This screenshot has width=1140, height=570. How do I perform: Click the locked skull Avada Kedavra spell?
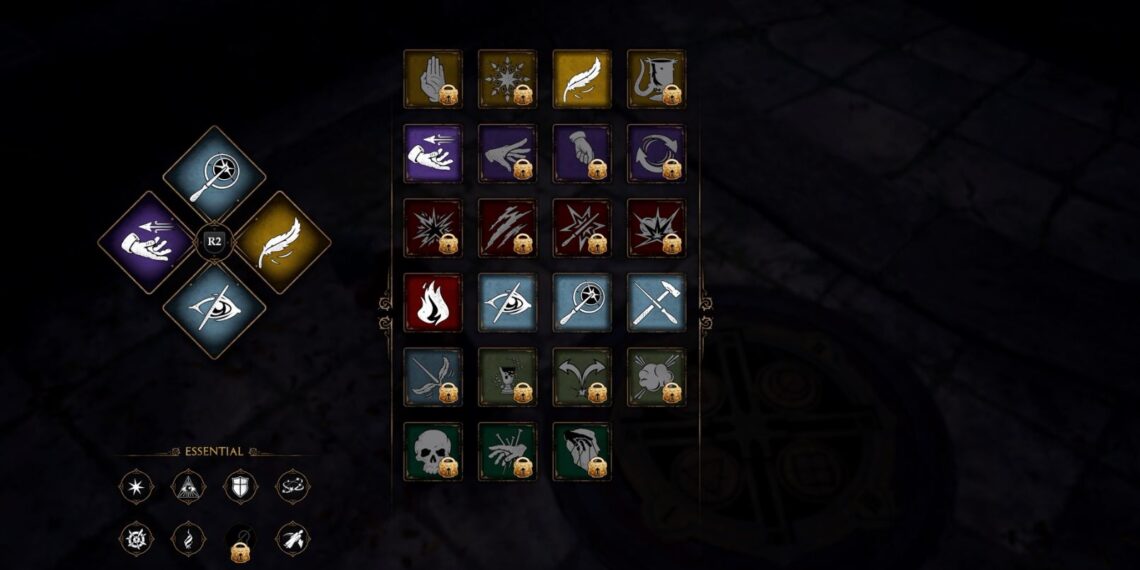point(433,451)
